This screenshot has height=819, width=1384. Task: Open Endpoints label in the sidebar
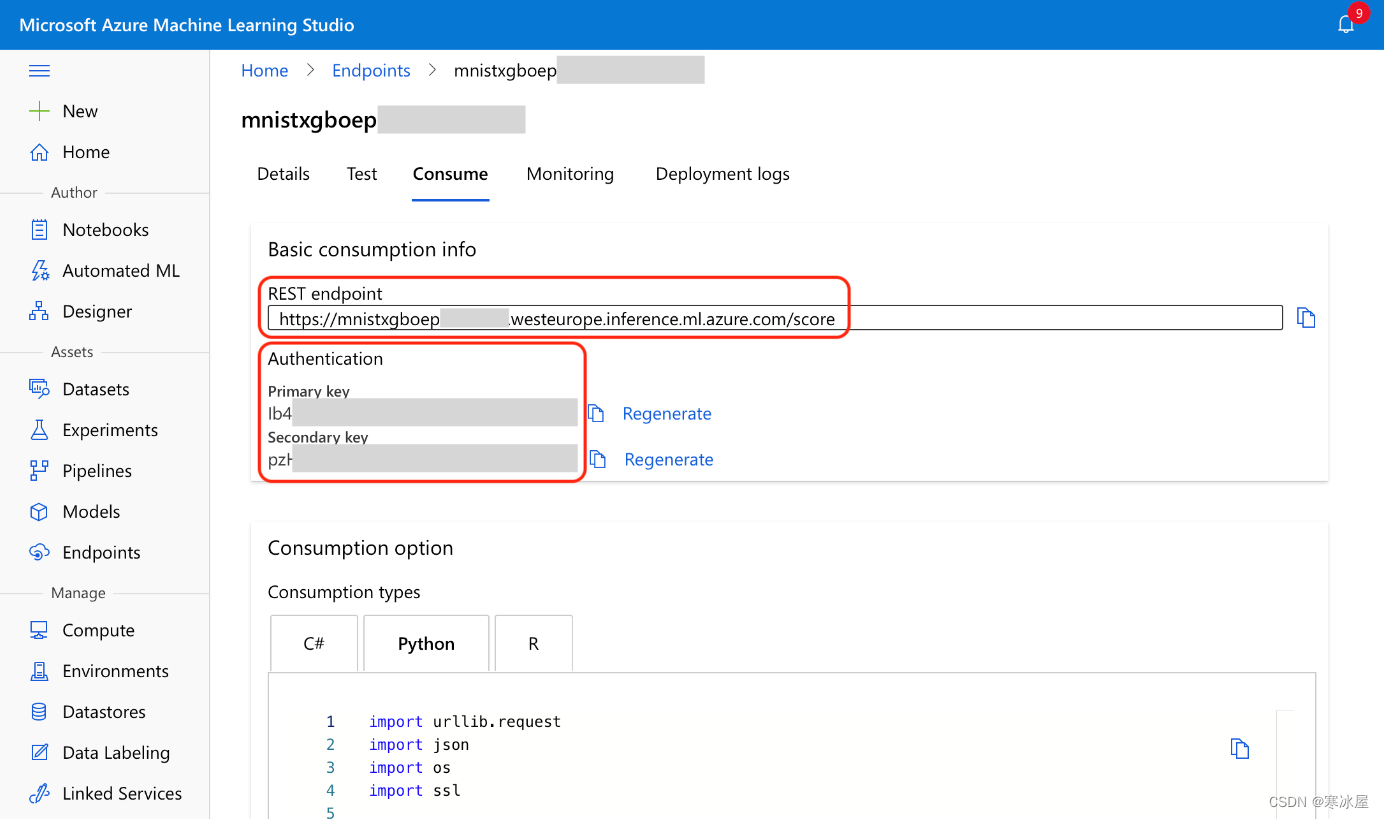coord(101,553)
